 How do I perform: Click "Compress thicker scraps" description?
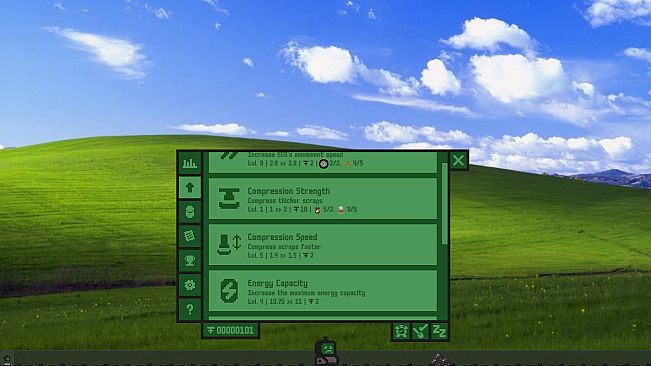285,200
